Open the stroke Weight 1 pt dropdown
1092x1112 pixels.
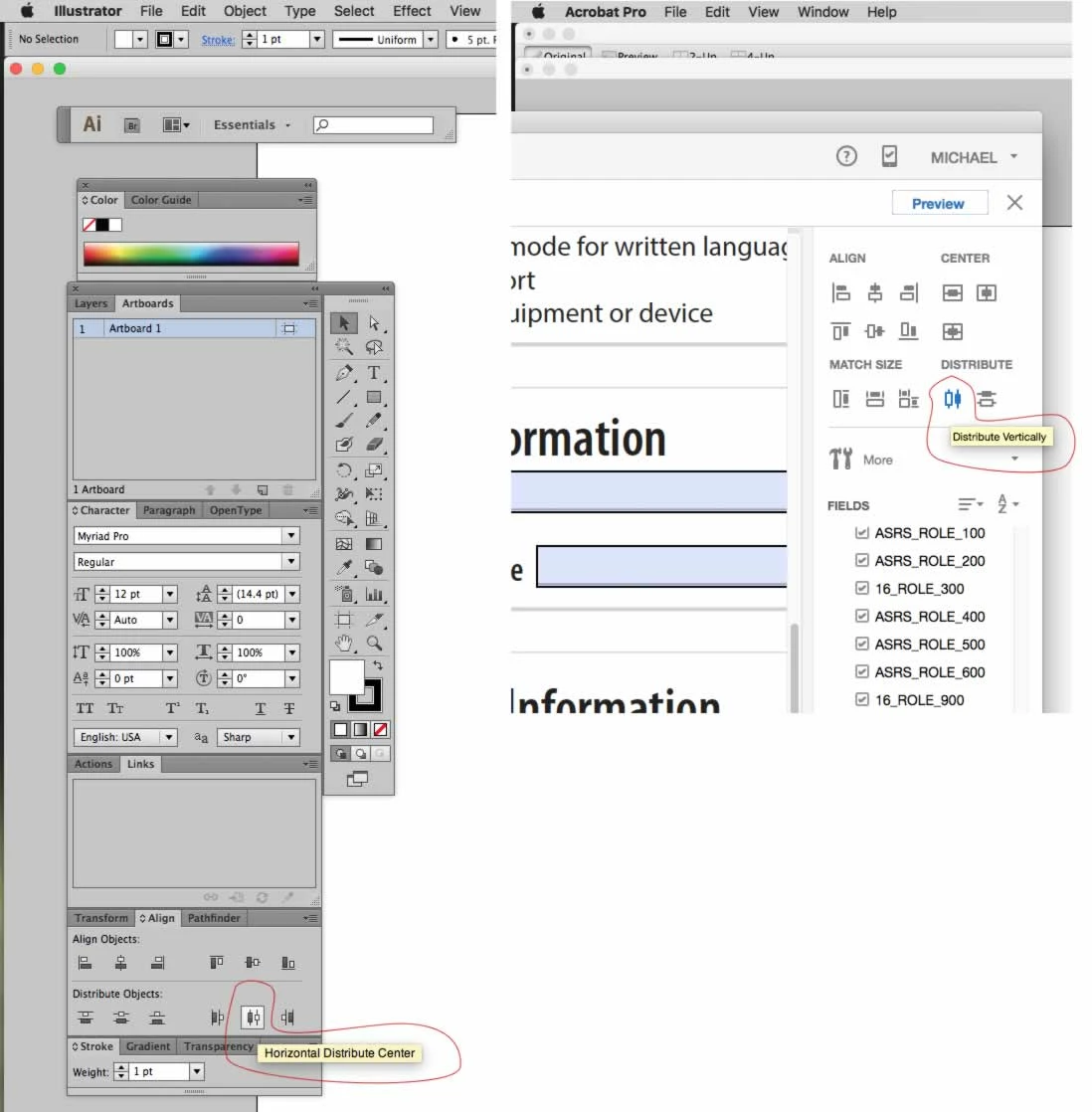197,1071
